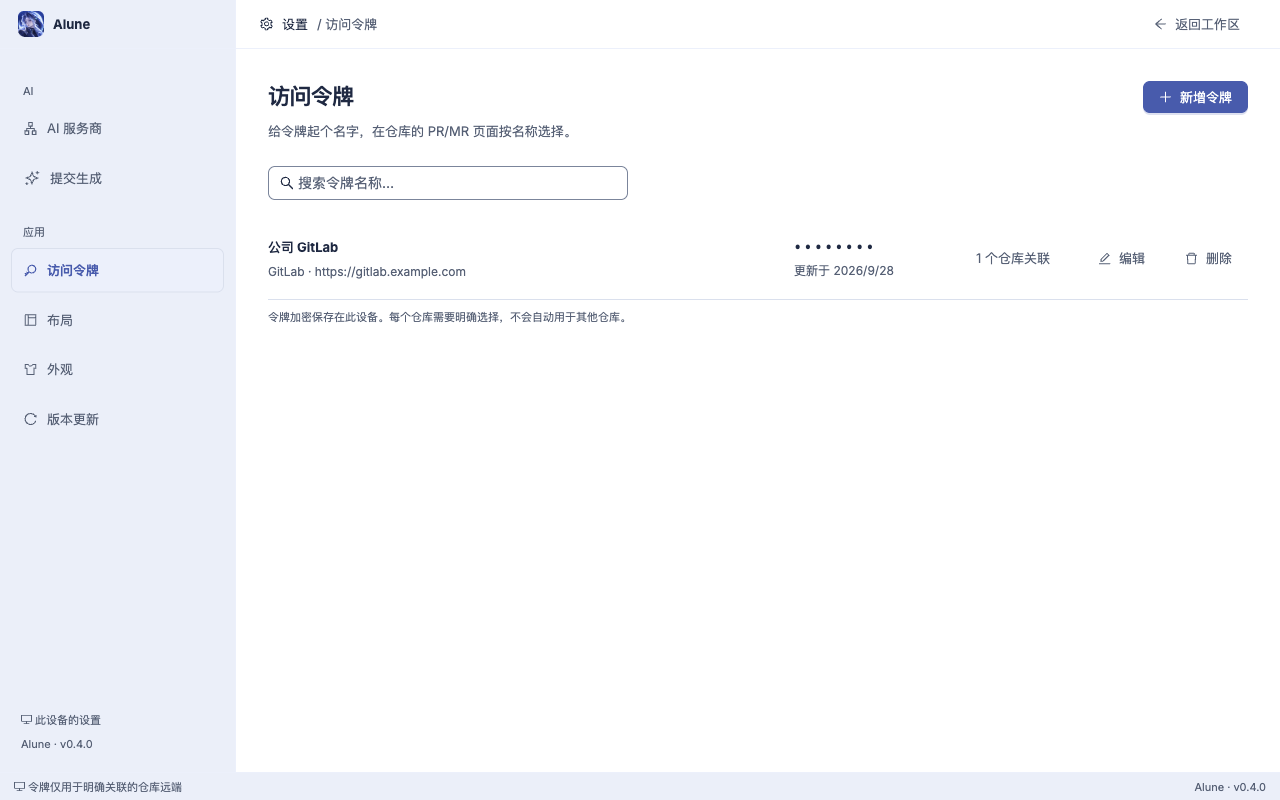Click the 访问令牌 breadcrumb text
Image resolution: width=1280 pixels, height=800 pixels.
pos(351,24)
